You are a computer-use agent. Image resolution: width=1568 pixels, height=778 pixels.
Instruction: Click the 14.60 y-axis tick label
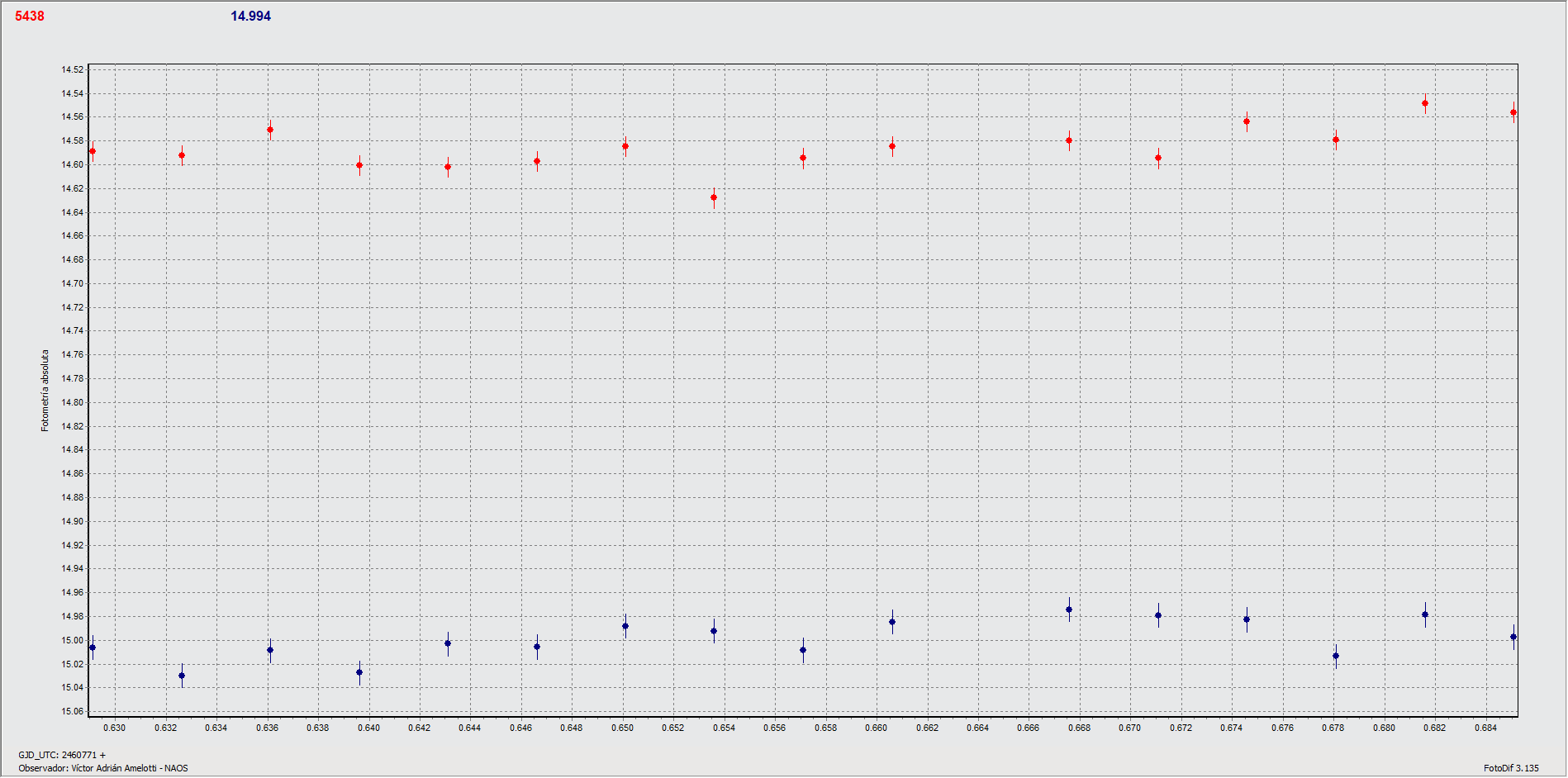pos(72,164)
